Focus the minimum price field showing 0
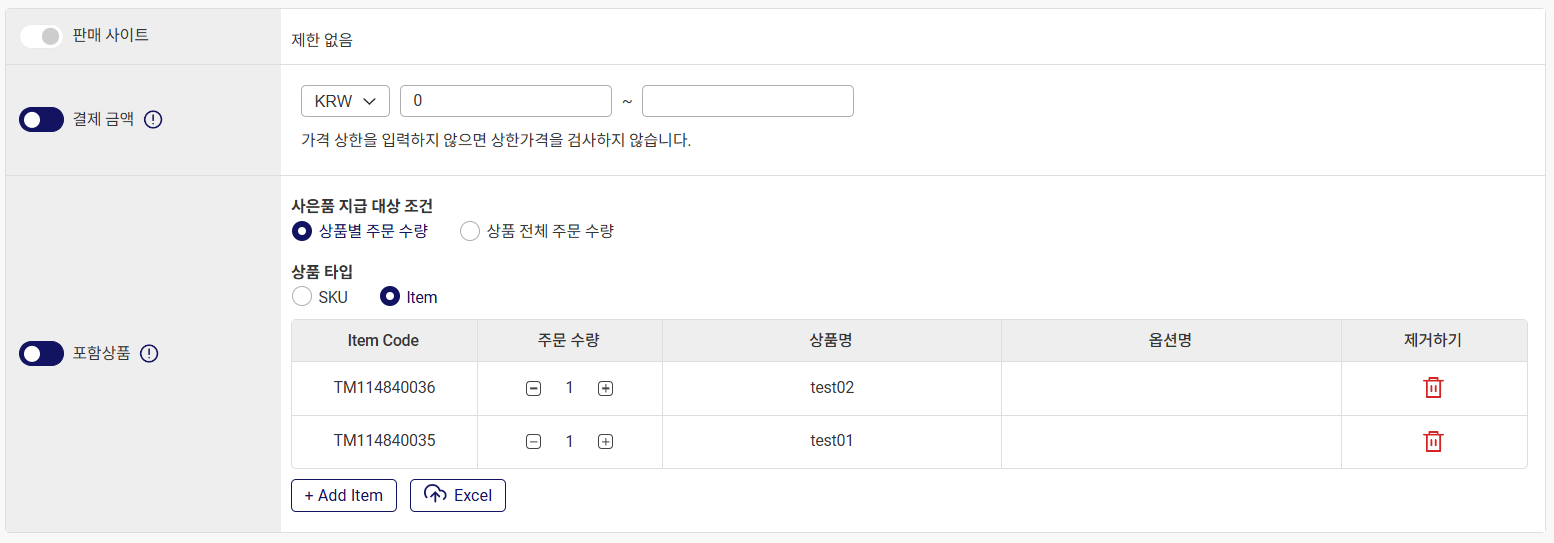 [506, 101]
